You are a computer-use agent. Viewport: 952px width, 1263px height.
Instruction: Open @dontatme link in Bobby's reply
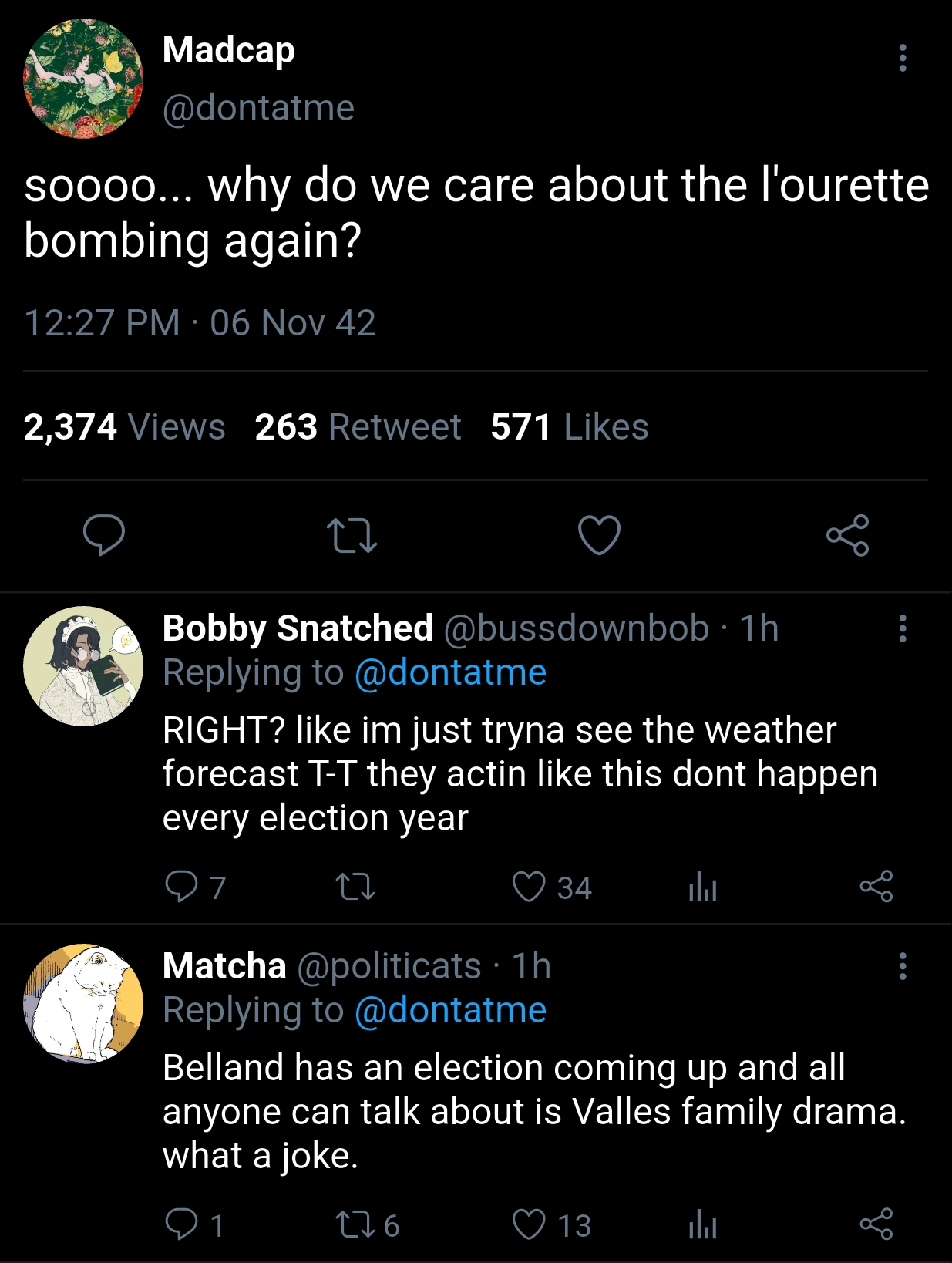(x=450, y=672)
